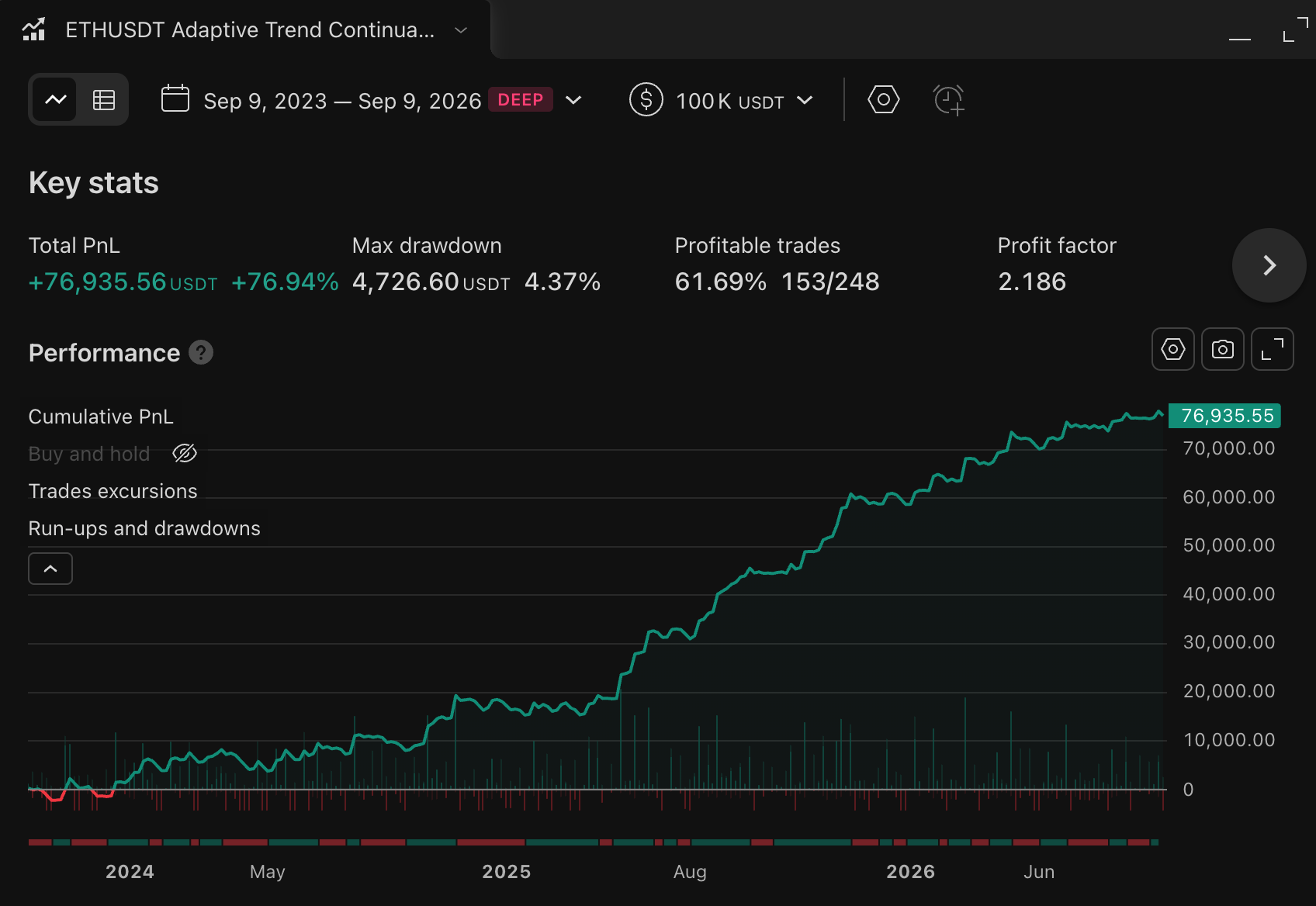1316x906 pixels.
Task: Click the 2026 label on time axis
Action: point(911,872)
